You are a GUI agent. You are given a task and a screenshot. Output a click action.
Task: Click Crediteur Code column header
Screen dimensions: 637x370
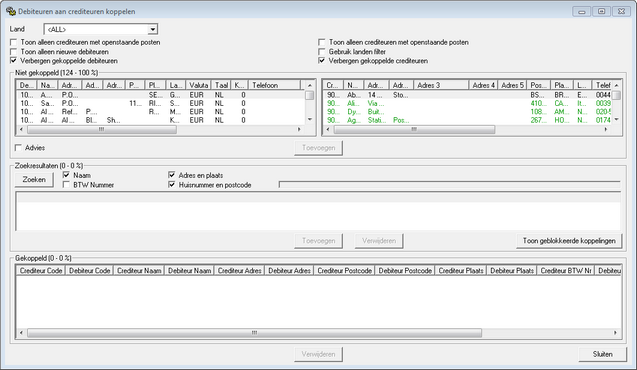click(41, 270)
